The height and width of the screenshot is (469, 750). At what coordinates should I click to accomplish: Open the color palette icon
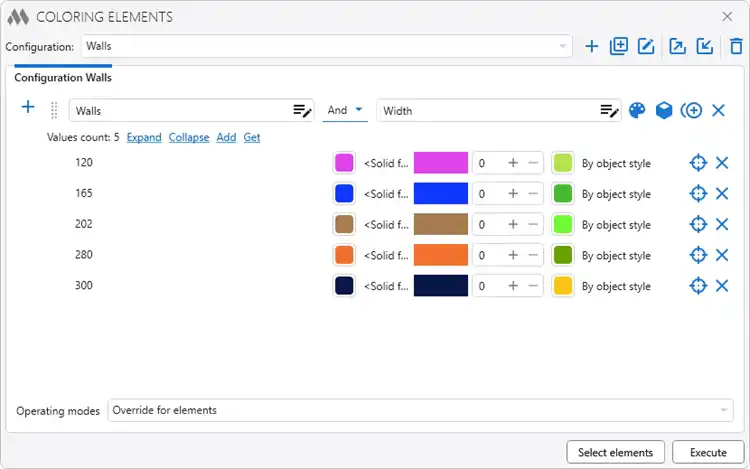637,110
